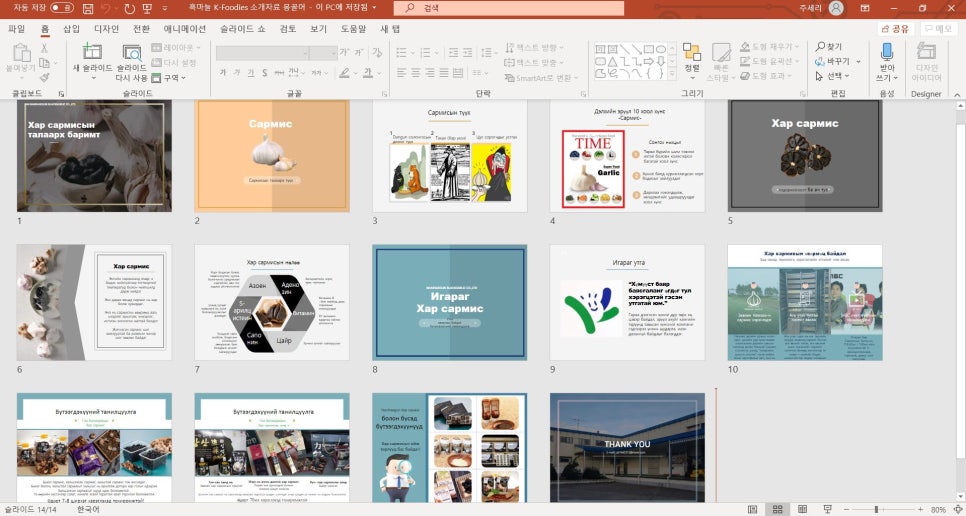The height and width of the screenshot is (516, 966).
Task: Open the 파일 menu tab
Action: (16, 29)
